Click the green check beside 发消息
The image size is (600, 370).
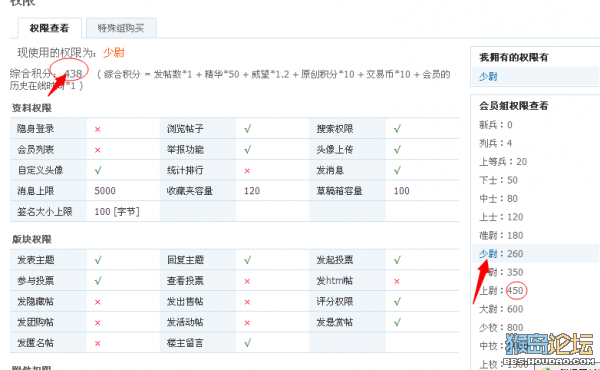pos(397,170)
